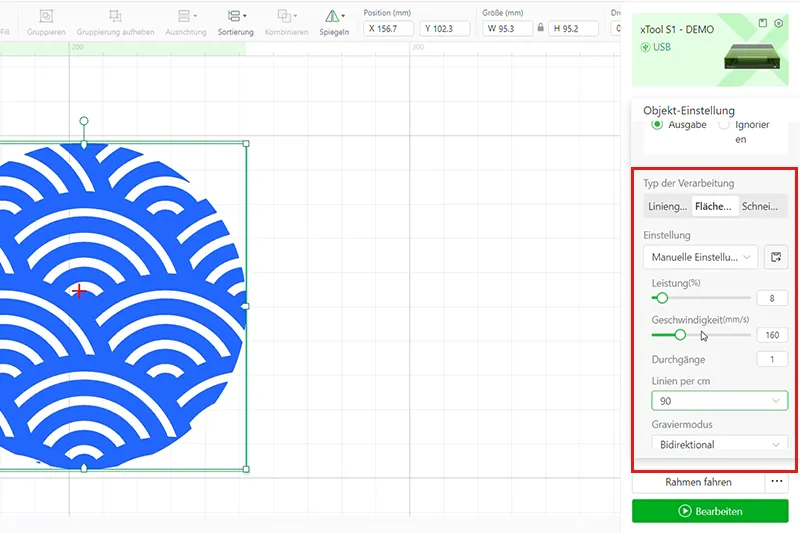Click the W width field
The width and height of the screenshot is (800, 533).
507,29
